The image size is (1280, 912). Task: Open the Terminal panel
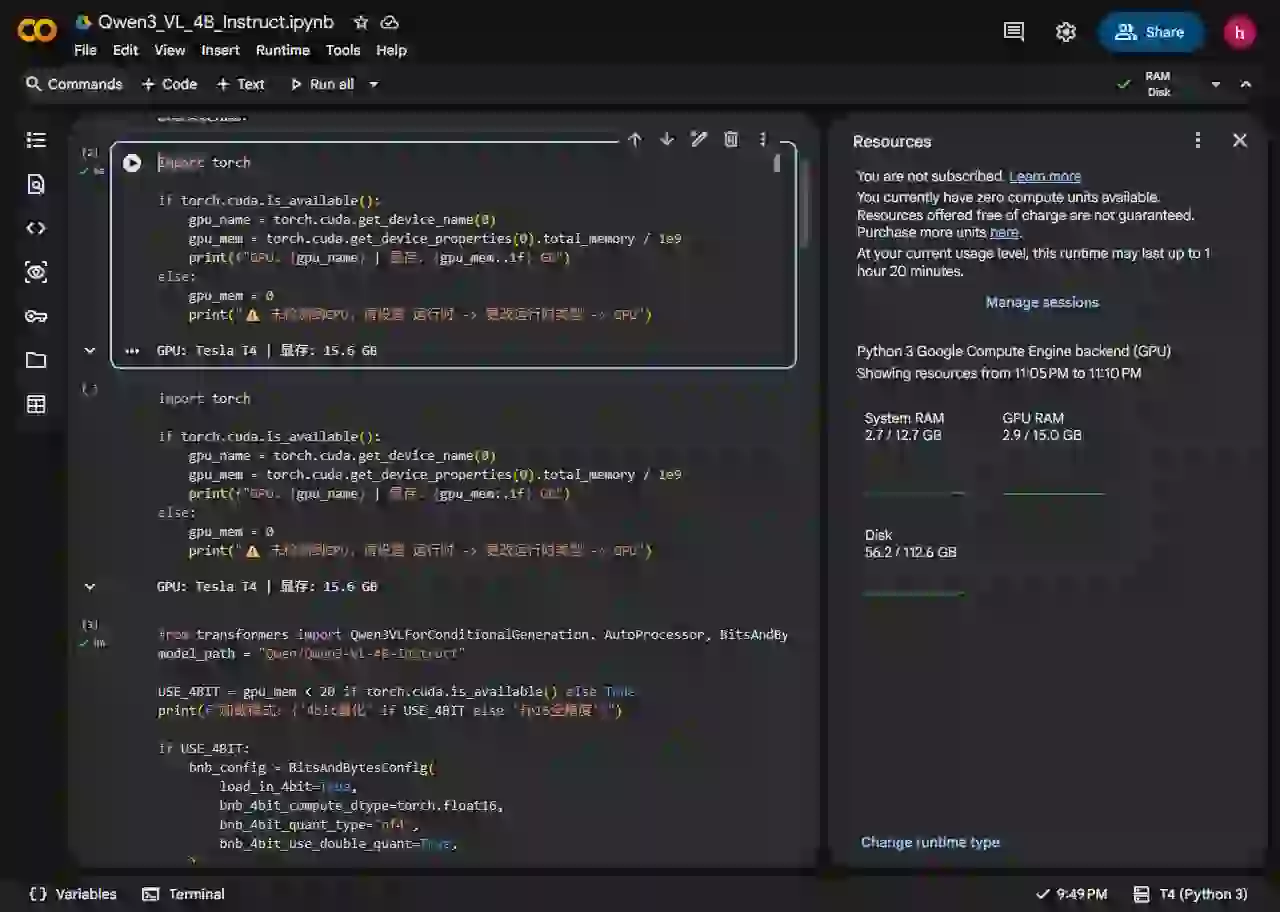pyautogui.click(x=183, y=894)
